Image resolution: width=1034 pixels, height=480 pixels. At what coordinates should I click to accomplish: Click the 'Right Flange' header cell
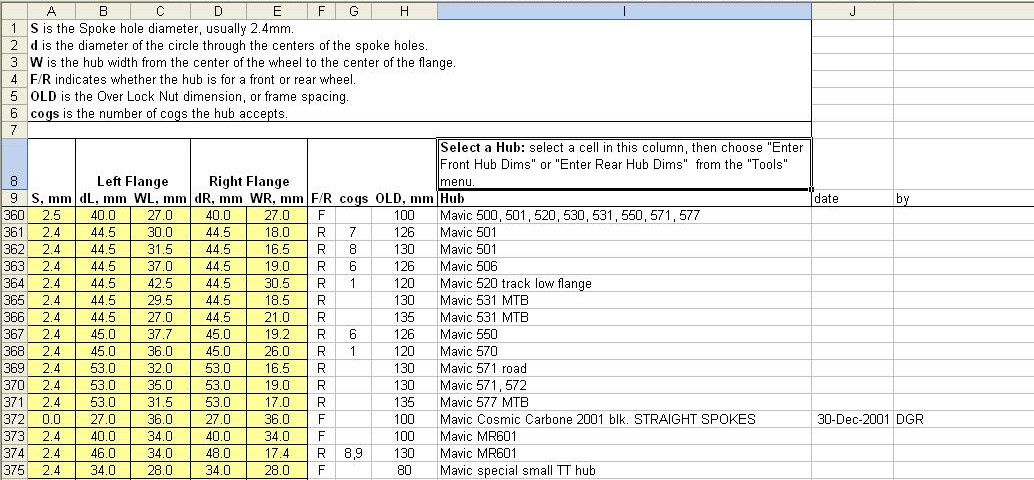[248, 181]
